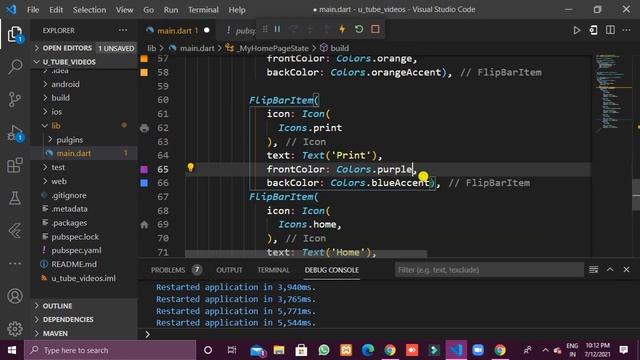Open WhatsApp from the taskbar
Image resolution: width=640 pixels, height=360 pixels.
324,350
